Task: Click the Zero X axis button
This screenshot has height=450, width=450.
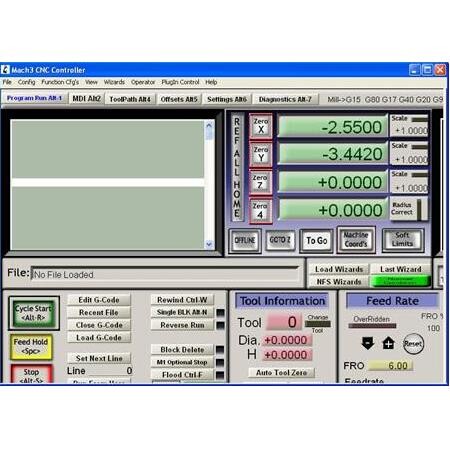Action: point(261,126)
